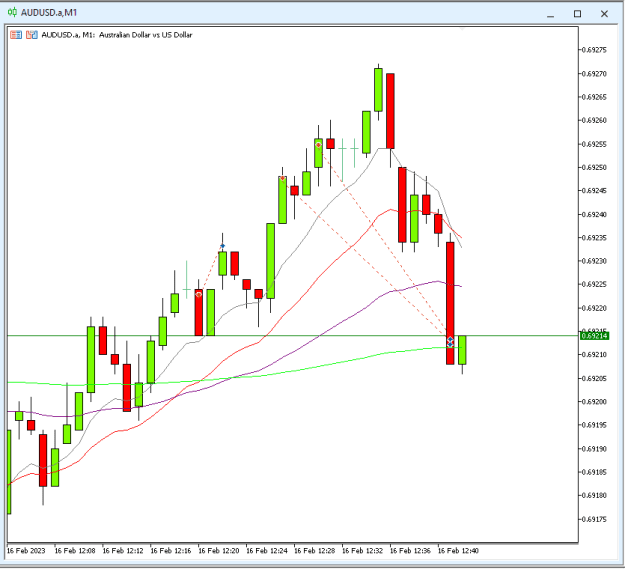The width and height of the screenshot is (625, 569).
Task: Click the Depth of Market icon
Action: pyautogui.click(x=32, y=35)
